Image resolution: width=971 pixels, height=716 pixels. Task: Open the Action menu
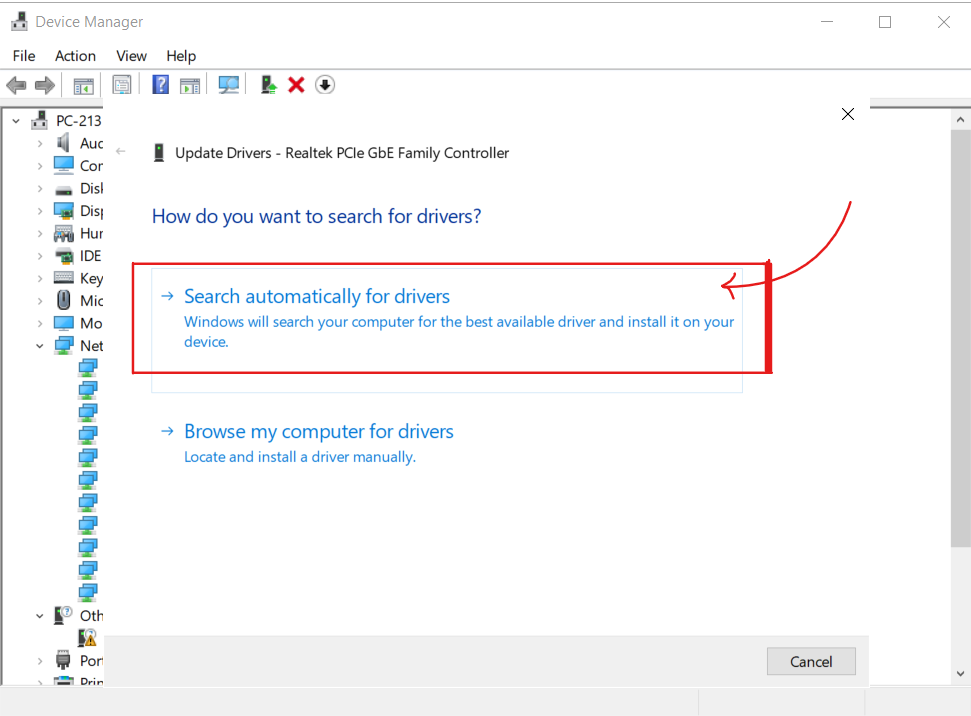[x=75, y=56]
